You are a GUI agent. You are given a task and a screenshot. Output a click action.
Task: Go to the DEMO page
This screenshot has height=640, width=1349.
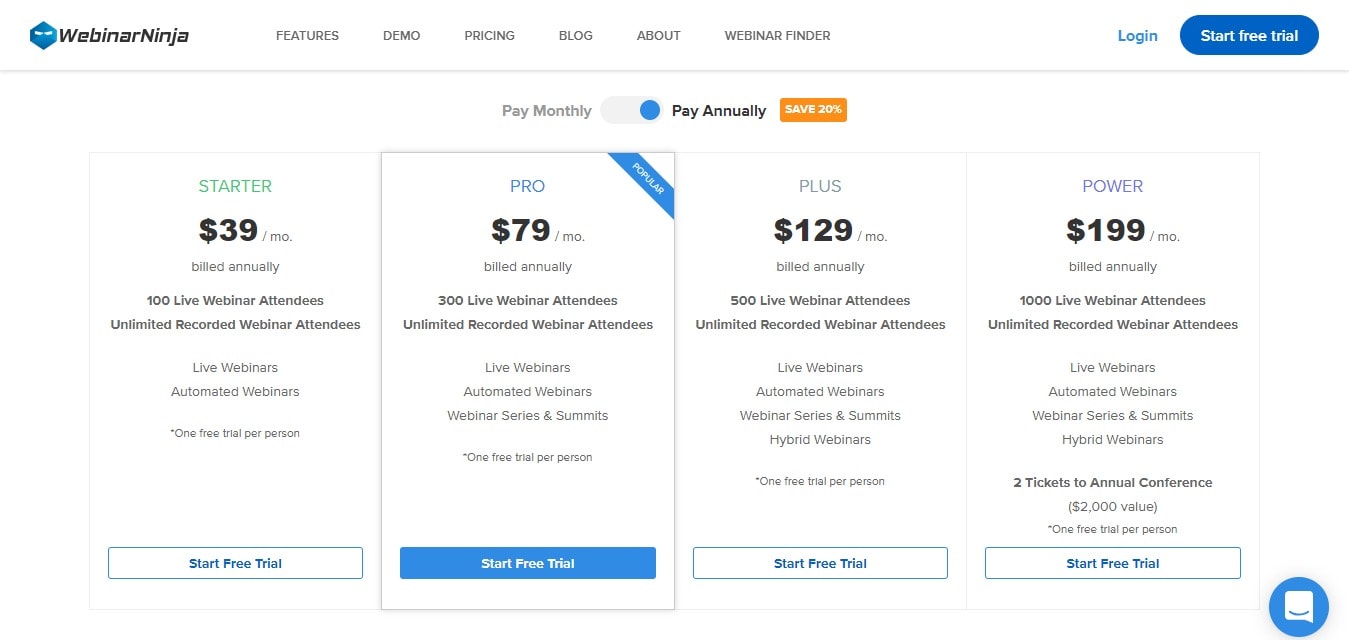(x=402, y=35)
